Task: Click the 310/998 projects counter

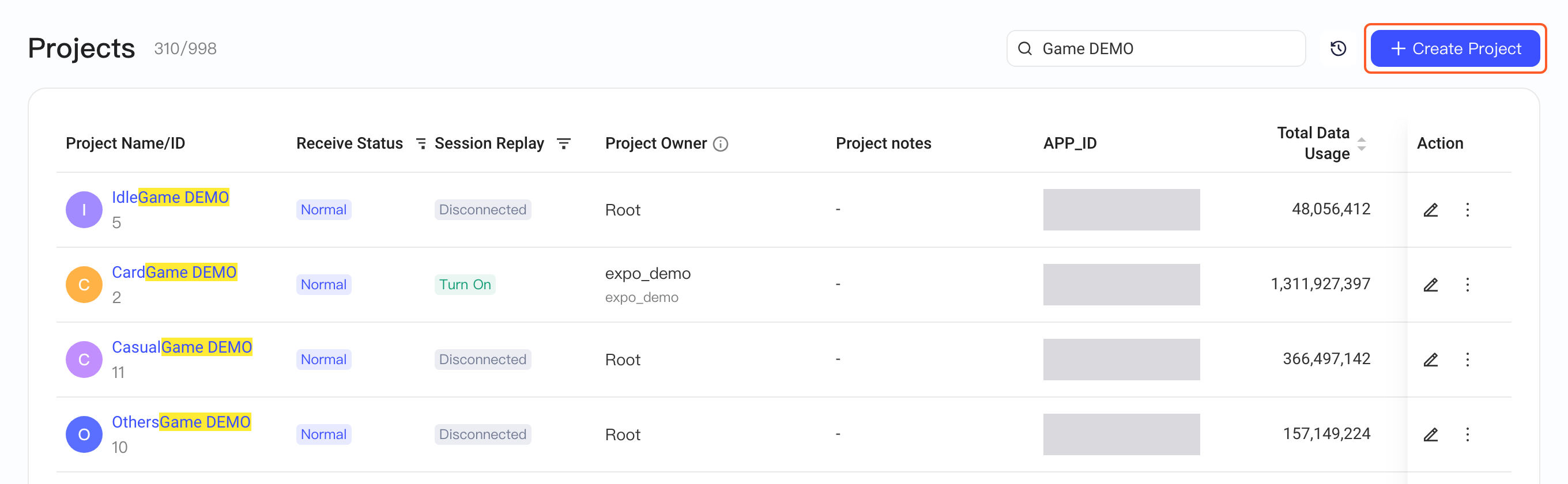Action: pyautogui.click(x=185, y=48)
